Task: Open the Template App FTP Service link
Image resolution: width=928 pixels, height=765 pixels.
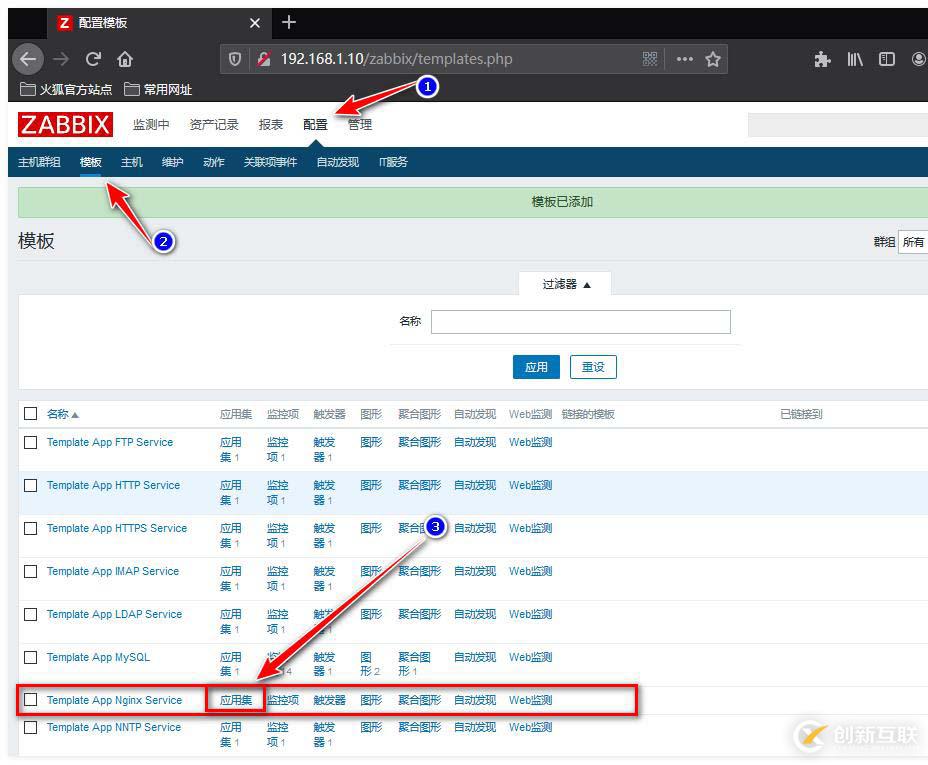Action: 110,442
